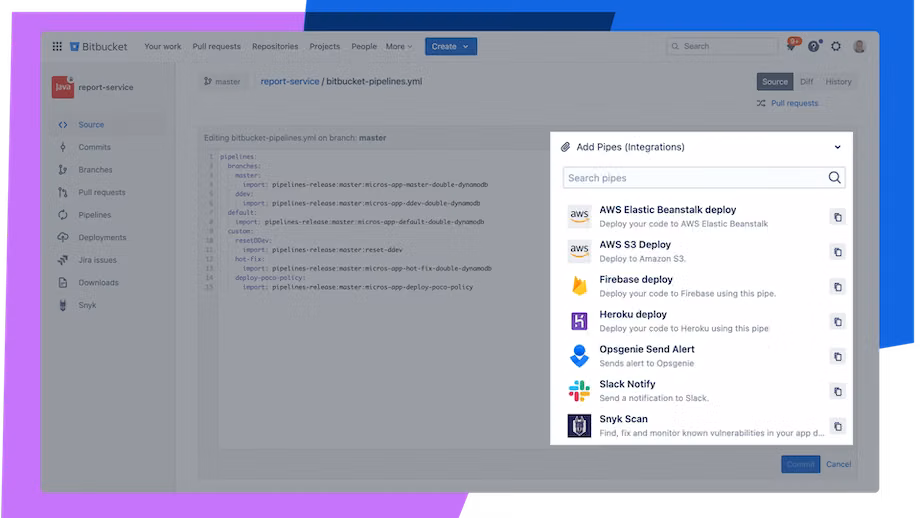
Task: Open the notifications bell
Action: [791, 47]
